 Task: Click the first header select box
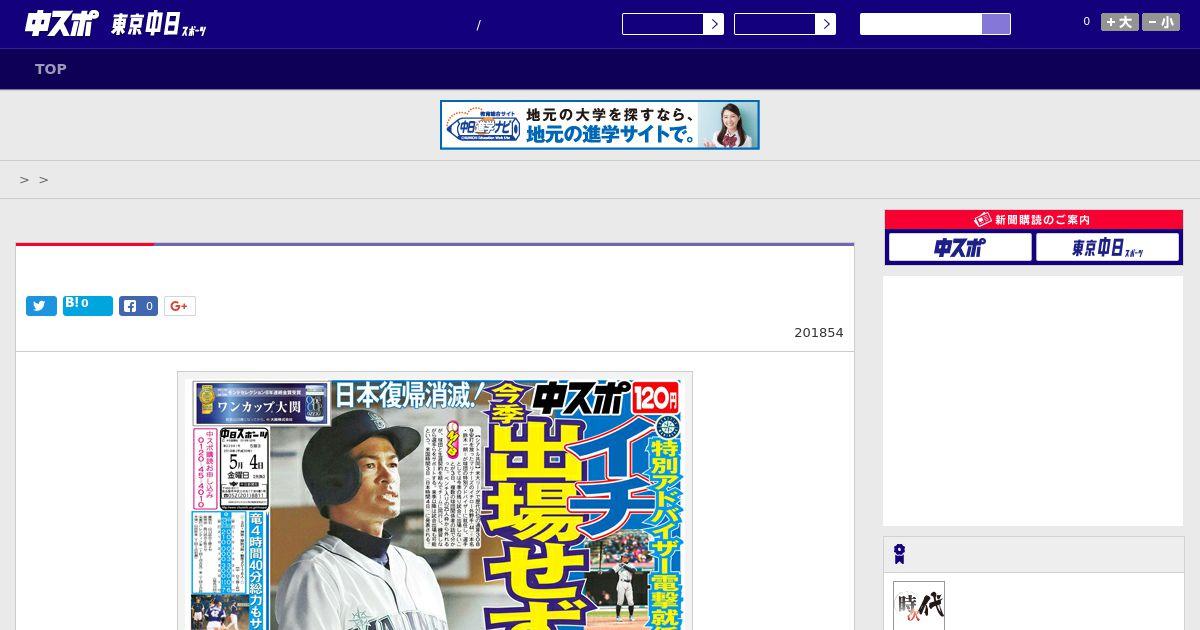click(x=673, y=24)
